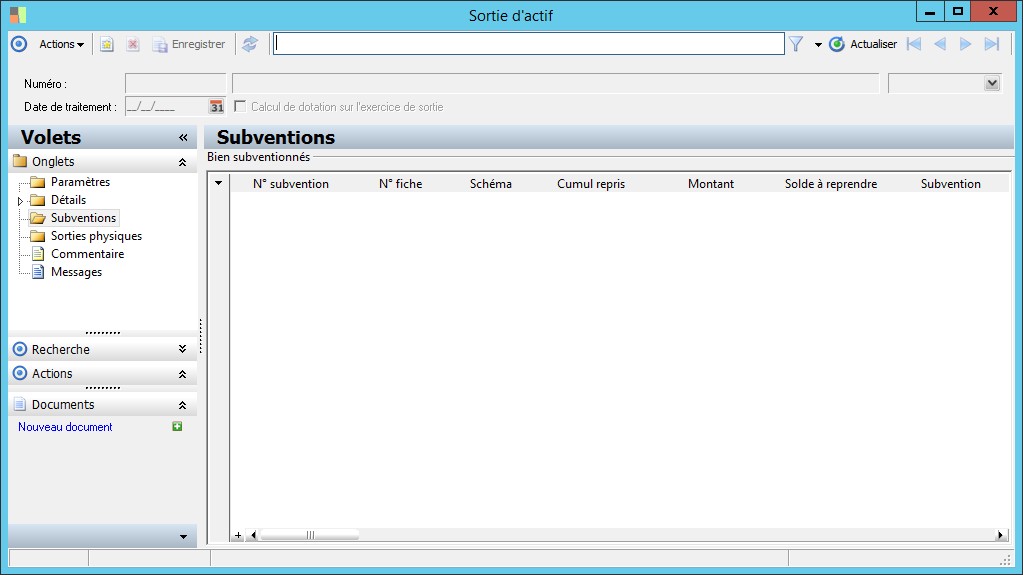Click the grid horizontal scrollbar left arrow
1023x575 pixels.
(x=253, y=535)
